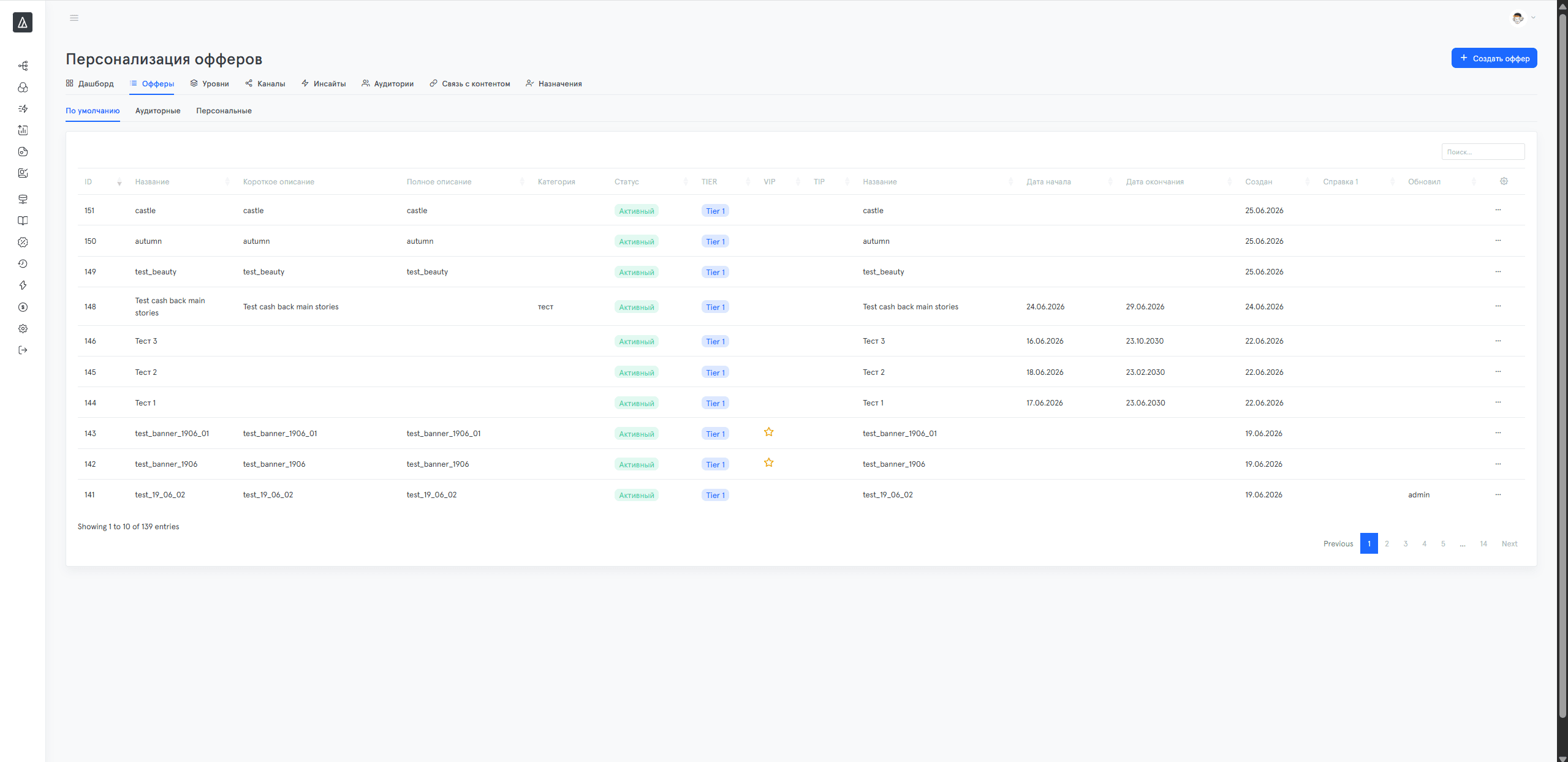Screen dimensions: 1568x762
Task: Open the user avatar dropdown menu
Action: coord(1523,18)
